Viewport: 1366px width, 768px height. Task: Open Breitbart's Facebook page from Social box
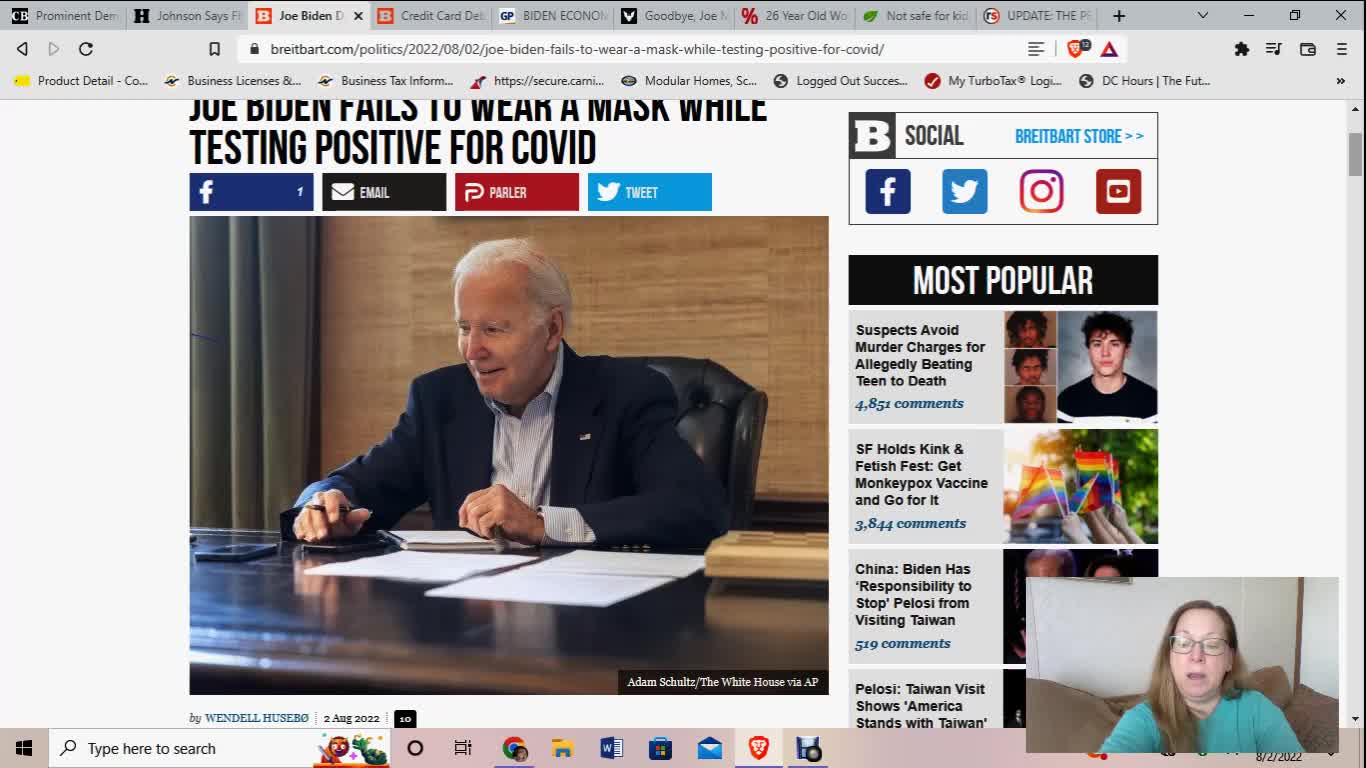click(888, 191)
